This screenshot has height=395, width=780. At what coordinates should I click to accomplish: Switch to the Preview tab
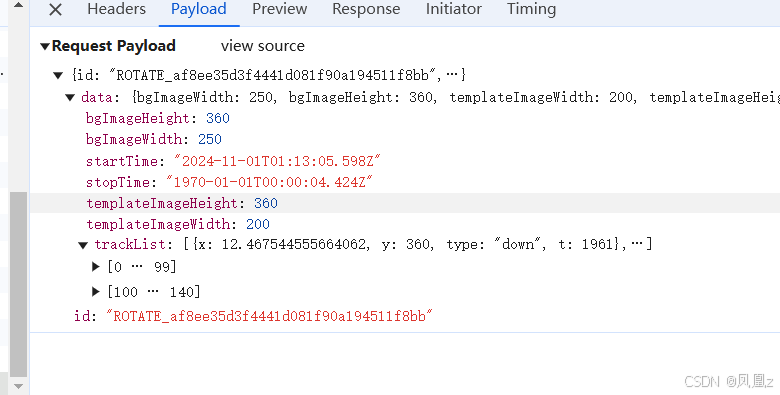tap(280, 9)
